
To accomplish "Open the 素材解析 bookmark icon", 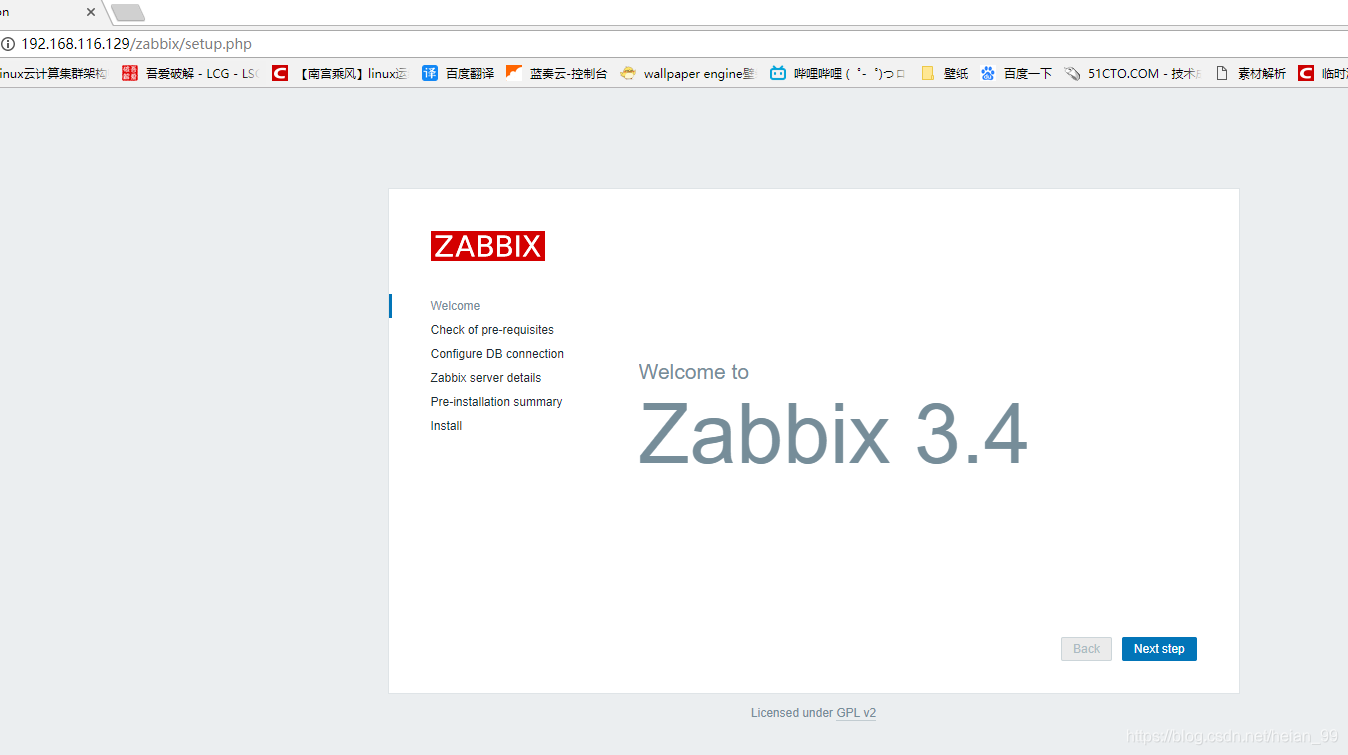I will coord(1222,73).
